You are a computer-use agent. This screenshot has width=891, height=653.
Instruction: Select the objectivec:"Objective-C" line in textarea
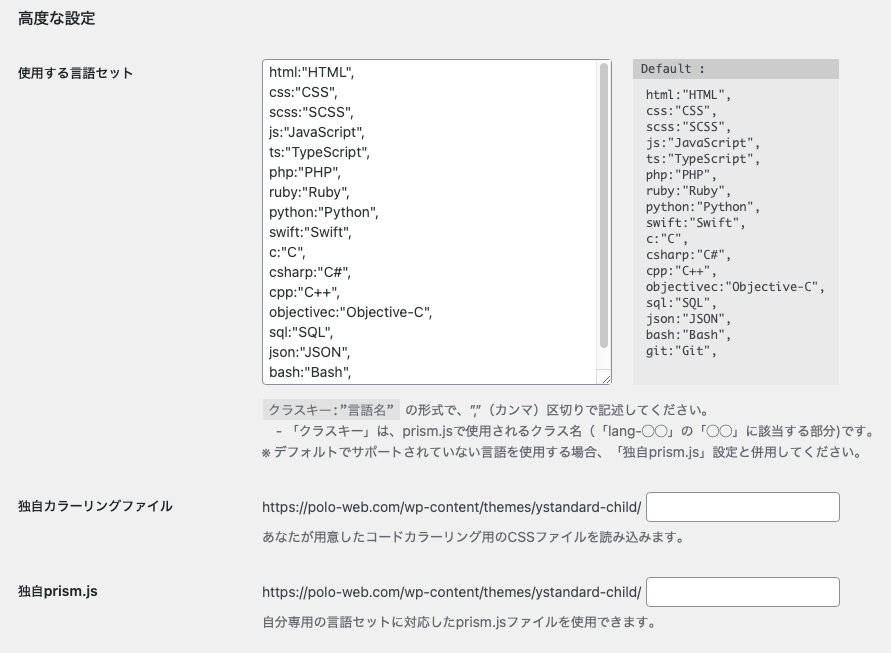[x=350, y=312]
